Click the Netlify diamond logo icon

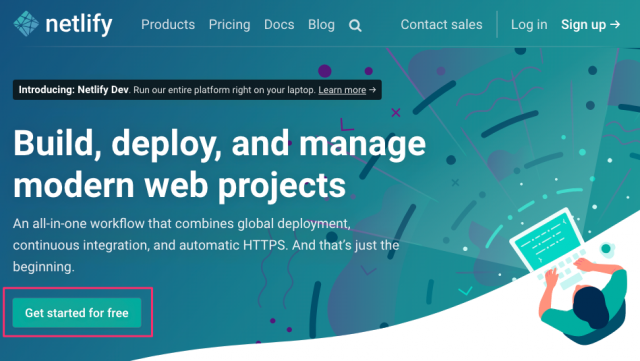(x=26, y=24)
